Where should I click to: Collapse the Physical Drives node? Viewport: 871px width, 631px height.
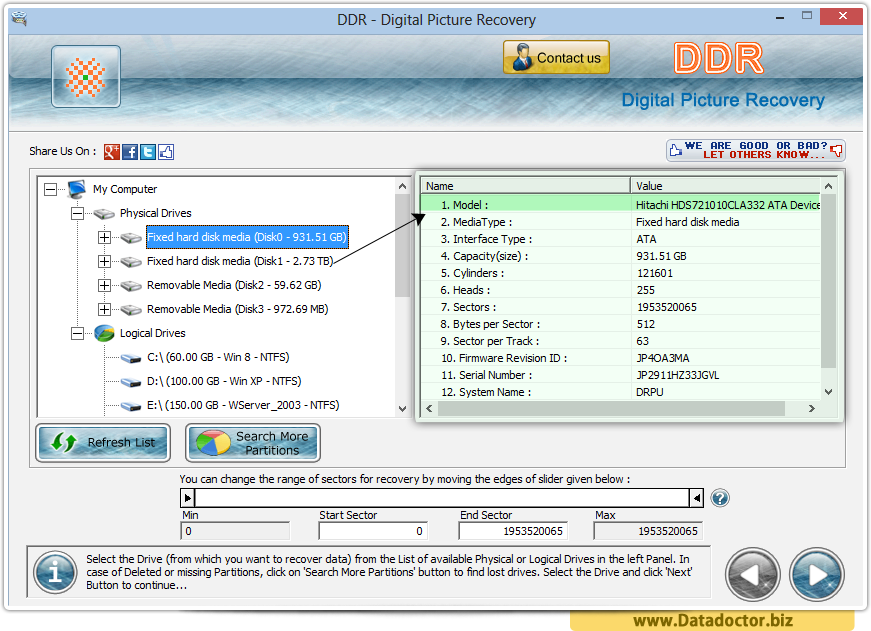click(x=75, y=213)
